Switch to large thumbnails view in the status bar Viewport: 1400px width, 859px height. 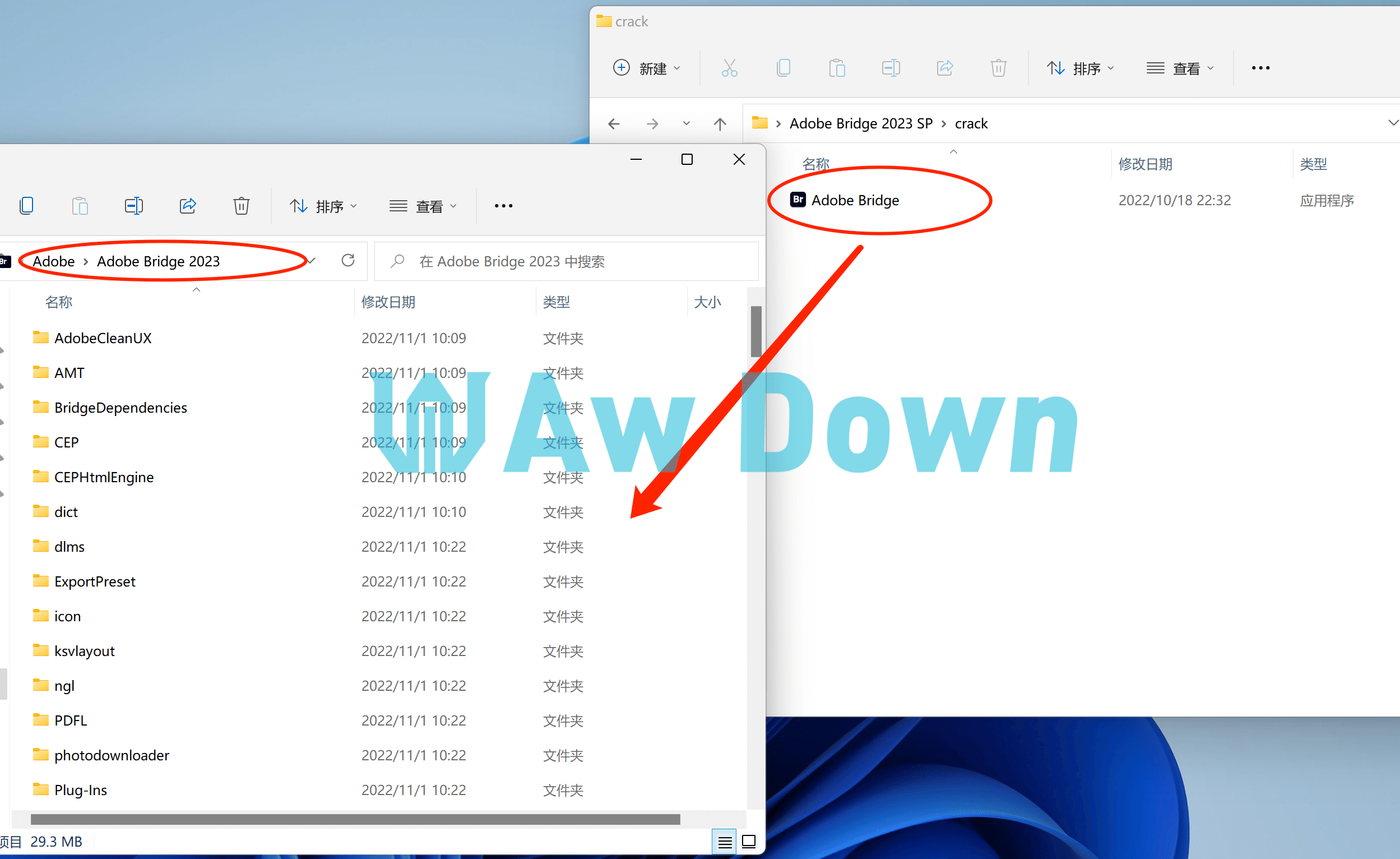[x=748, y=842]
